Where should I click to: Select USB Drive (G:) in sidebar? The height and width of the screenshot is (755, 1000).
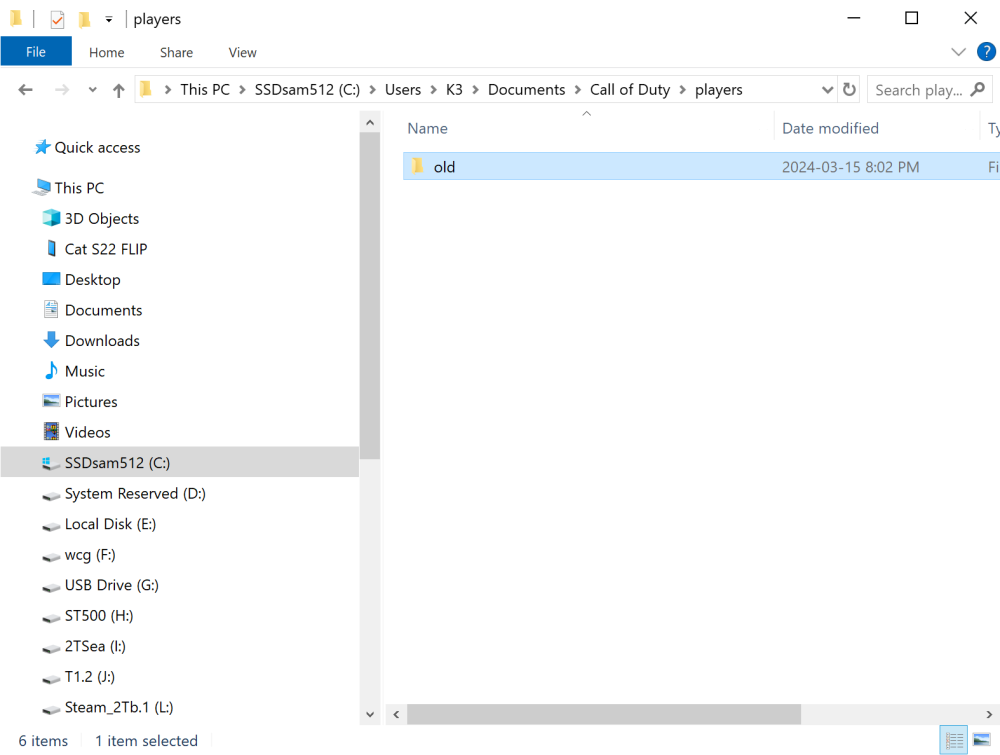111,585
